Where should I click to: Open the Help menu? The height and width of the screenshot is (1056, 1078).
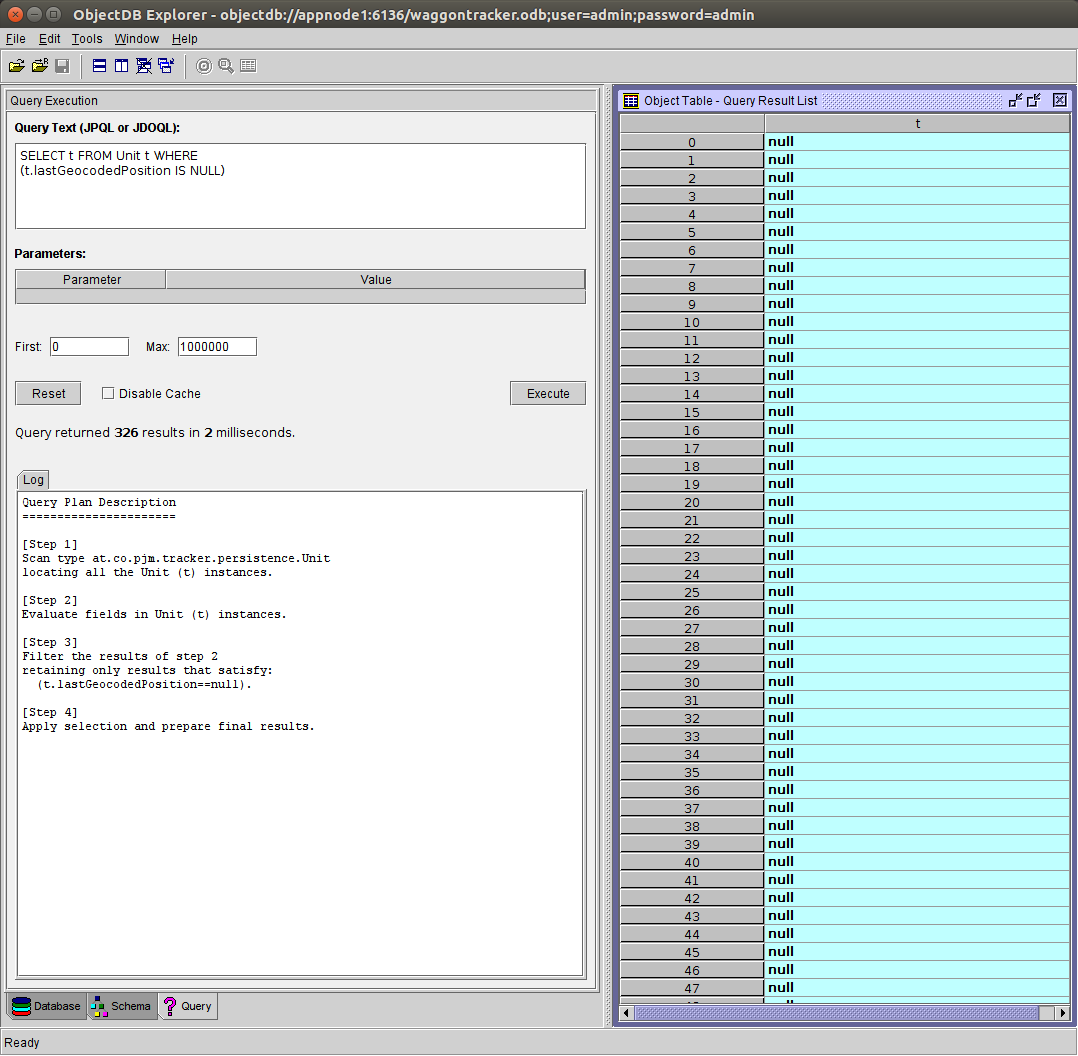click(x=184, y=39)
